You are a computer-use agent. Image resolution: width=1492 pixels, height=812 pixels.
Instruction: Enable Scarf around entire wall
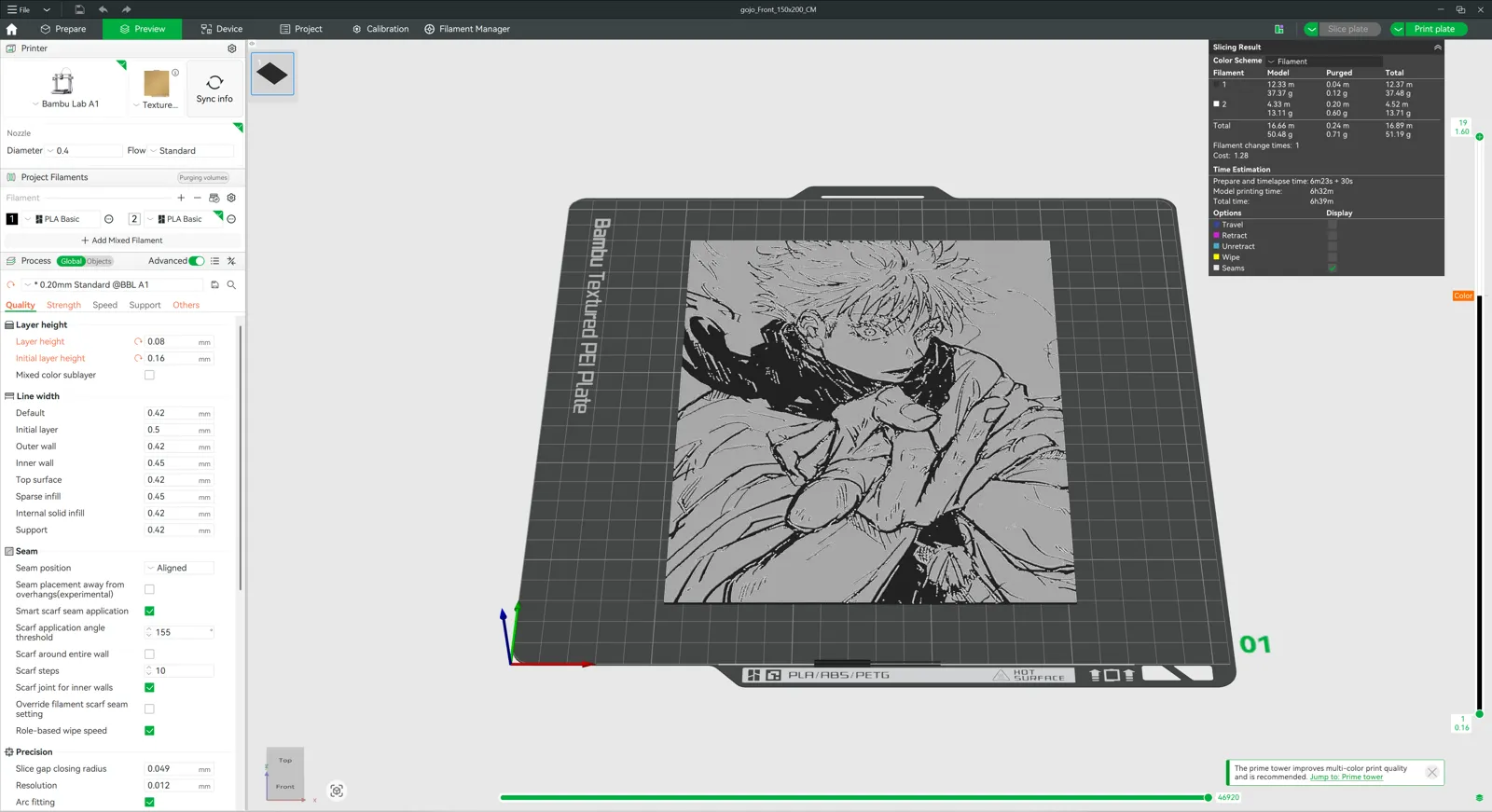click(149, 654)
